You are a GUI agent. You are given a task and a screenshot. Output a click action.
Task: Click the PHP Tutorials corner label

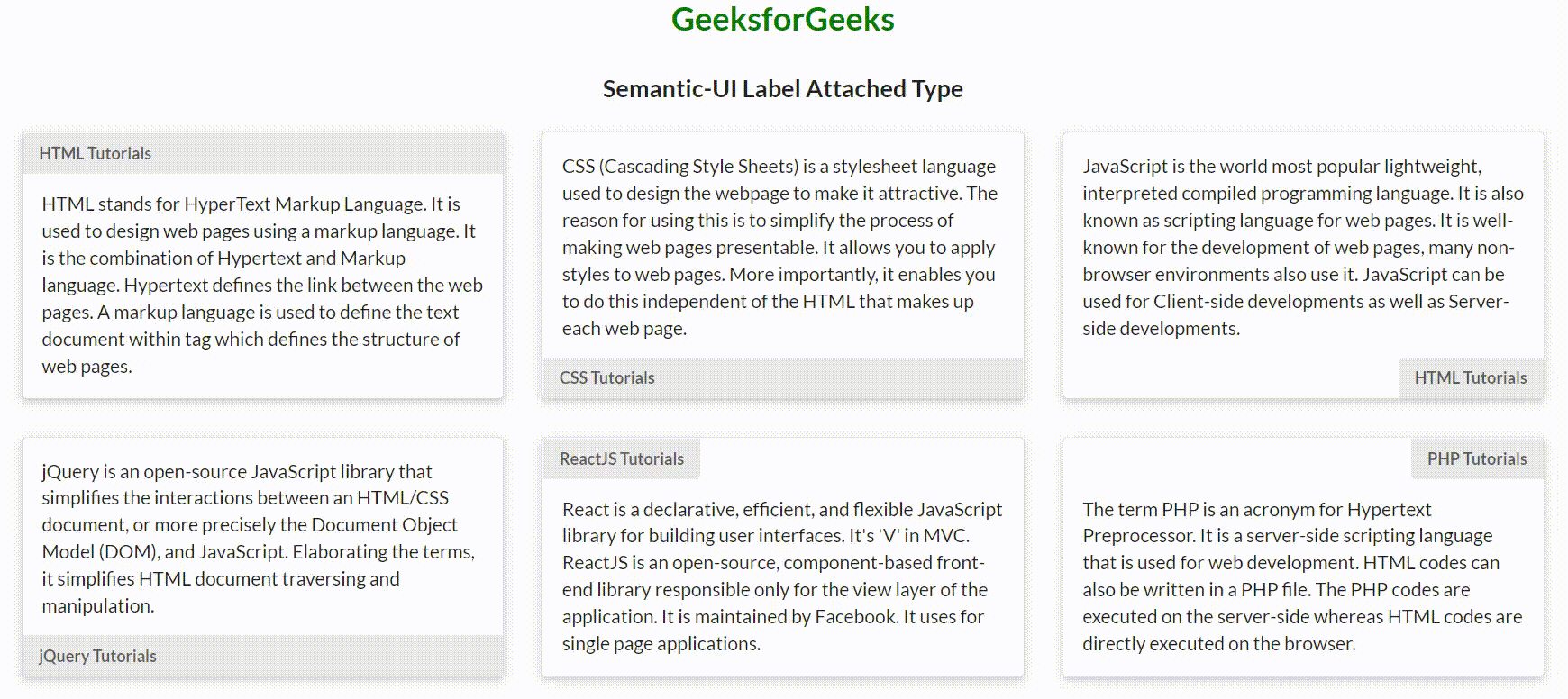(1476, 458)
